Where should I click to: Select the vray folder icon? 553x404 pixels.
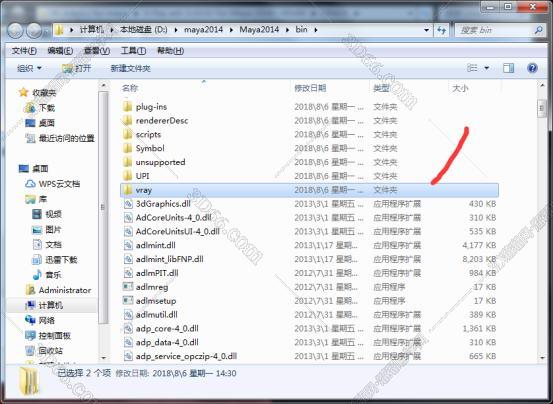[127, 190]
